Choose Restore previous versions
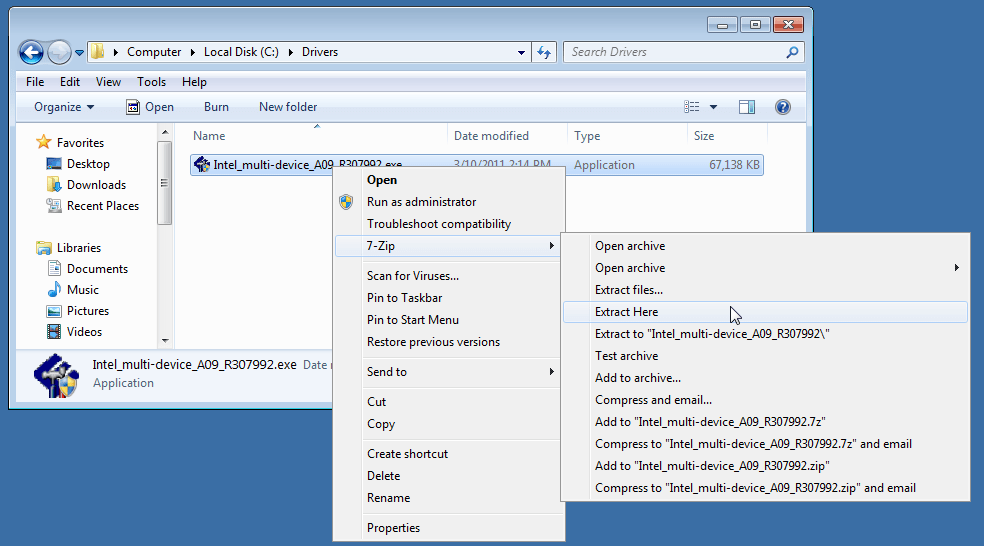The width and height of the screenshot is (984, 546). pos(449,342)
